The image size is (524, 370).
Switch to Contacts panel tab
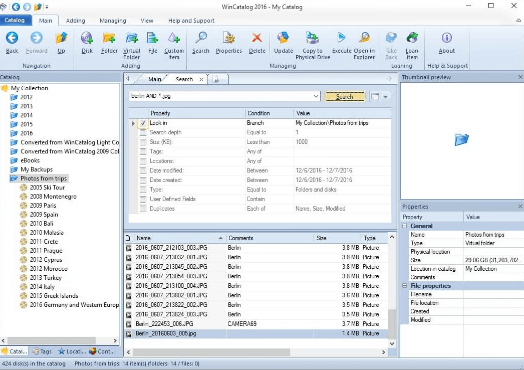(102, 351)
